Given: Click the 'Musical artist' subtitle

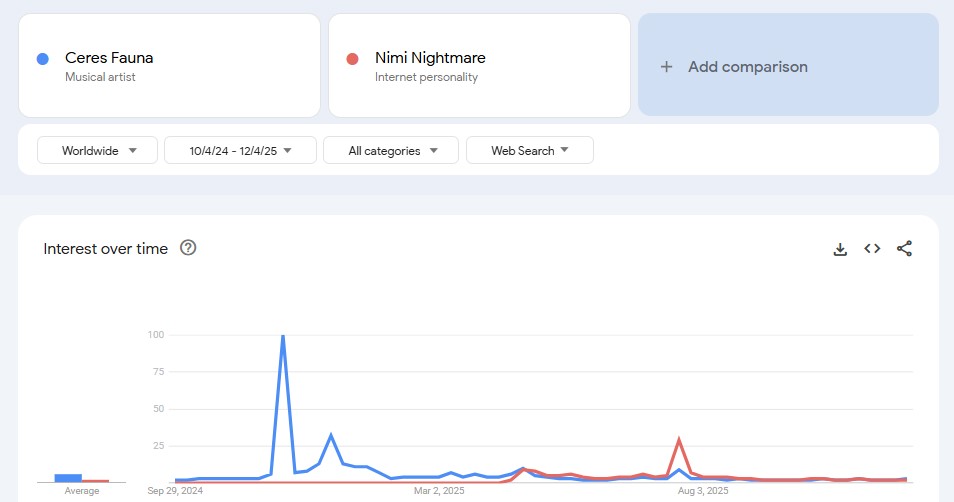Looking at the screenshot, I should point(100,77).
